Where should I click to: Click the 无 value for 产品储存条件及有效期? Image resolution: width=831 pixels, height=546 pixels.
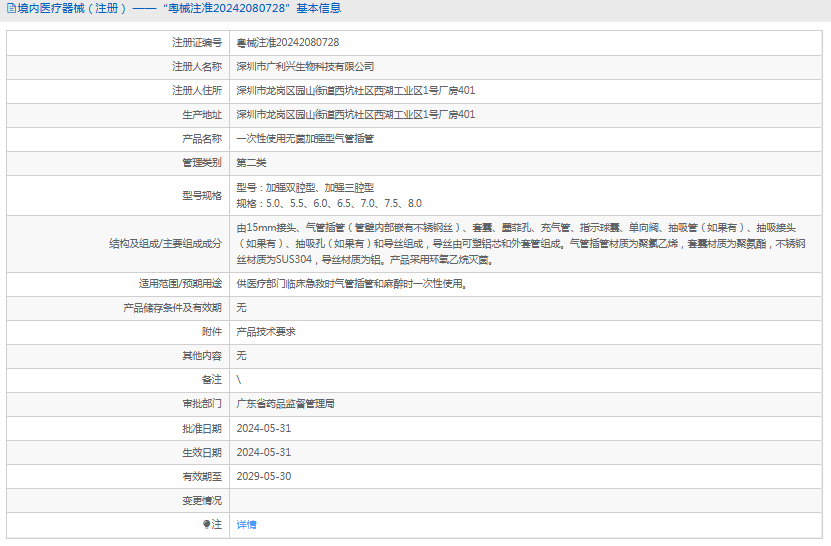[x=241, y=307]
